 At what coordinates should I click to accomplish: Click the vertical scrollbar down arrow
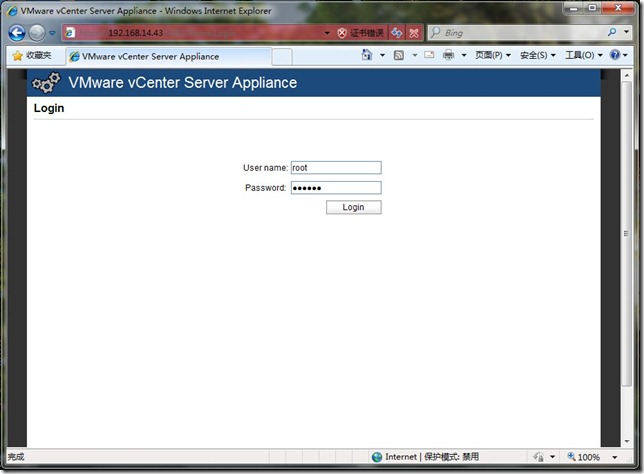pyautogui.click(x=626, y=442)
